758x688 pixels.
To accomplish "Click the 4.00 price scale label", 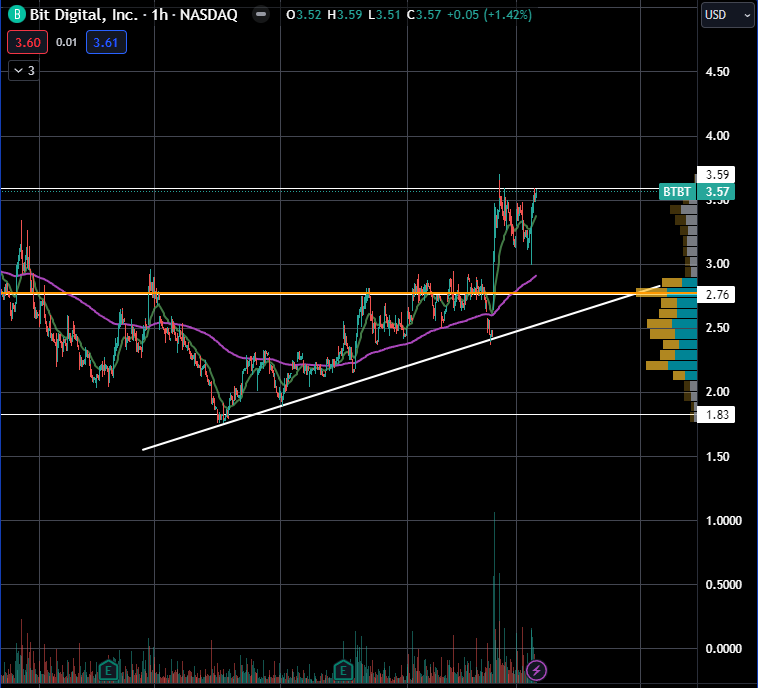I will click(x=717, y=136).
